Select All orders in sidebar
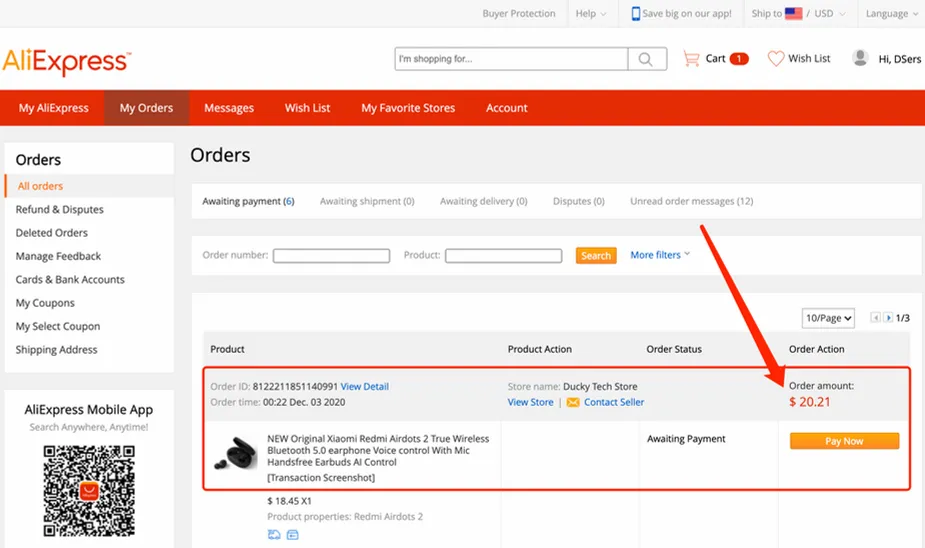The height and width of the screenshot is (548, 925). [40, 186]
